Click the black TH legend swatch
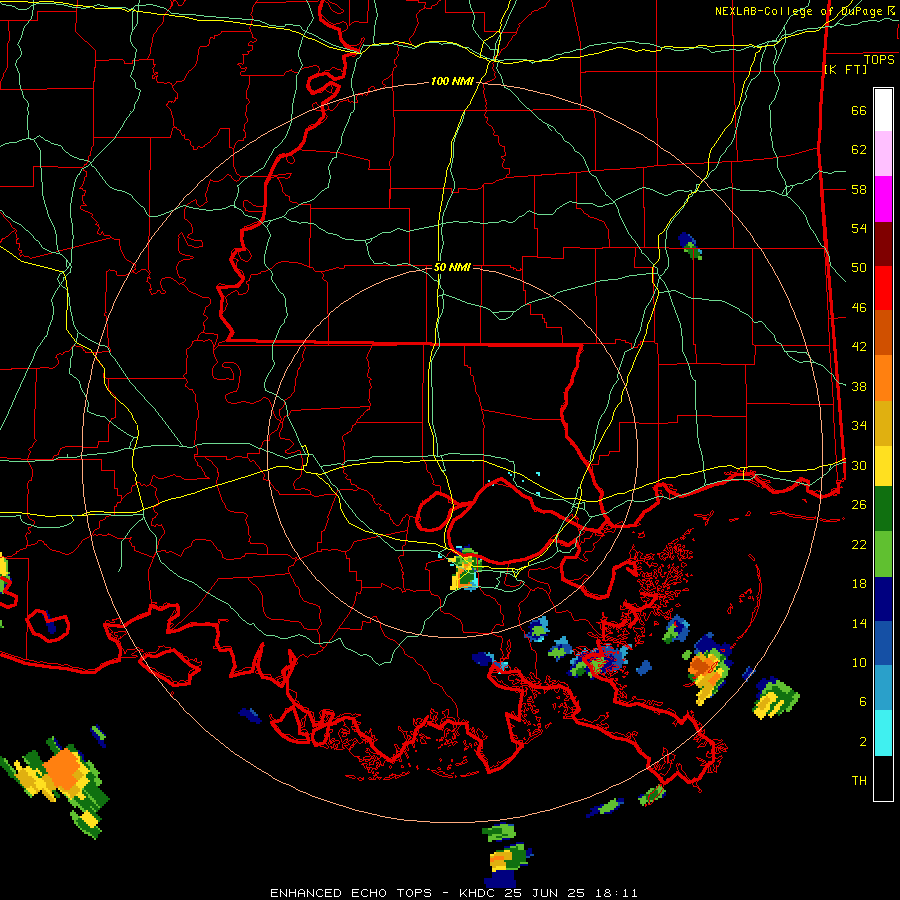This screenshot has width=900, height=900. click(x=883, y=778)
